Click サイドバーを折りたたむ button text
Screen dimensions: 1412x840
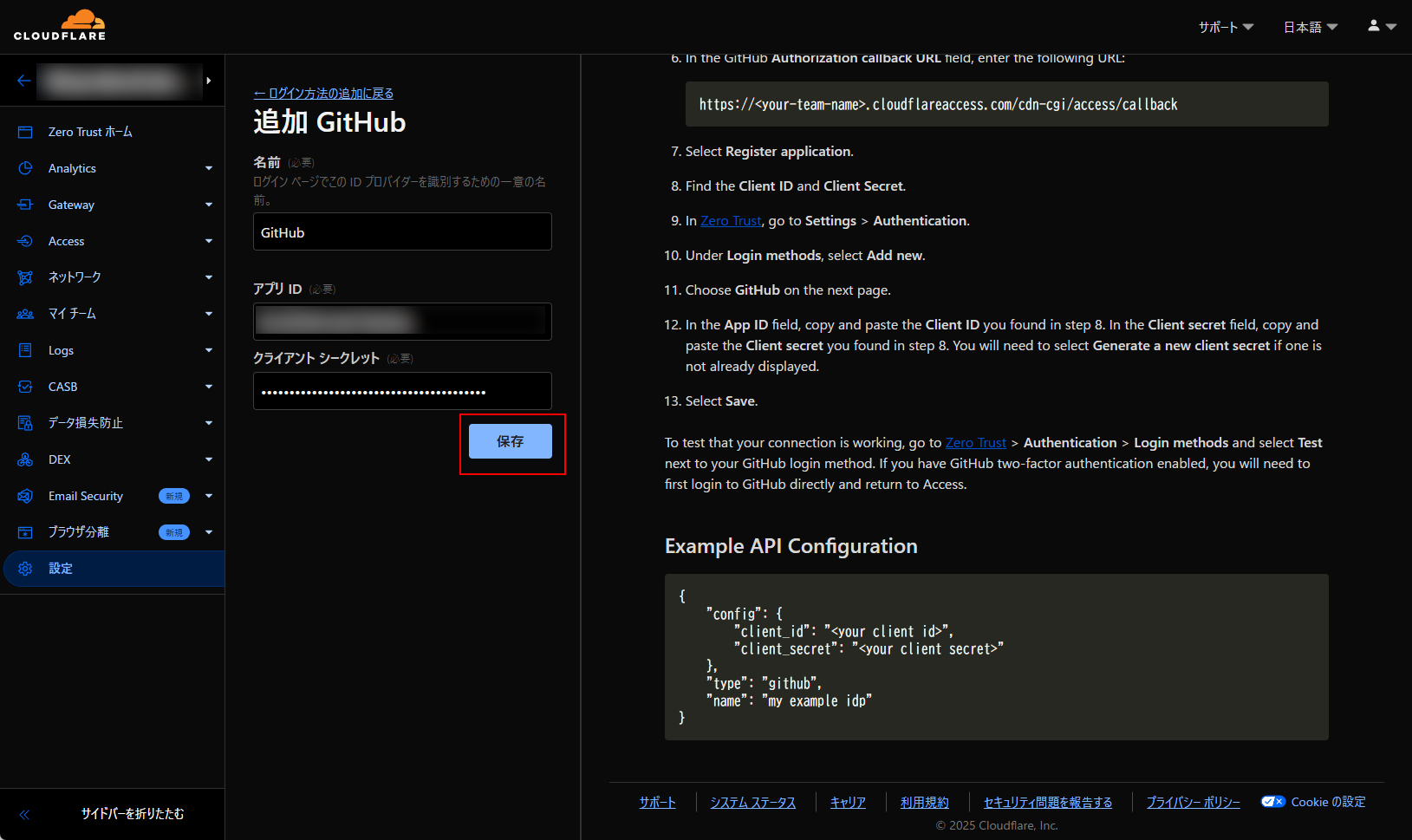[133, 813]
